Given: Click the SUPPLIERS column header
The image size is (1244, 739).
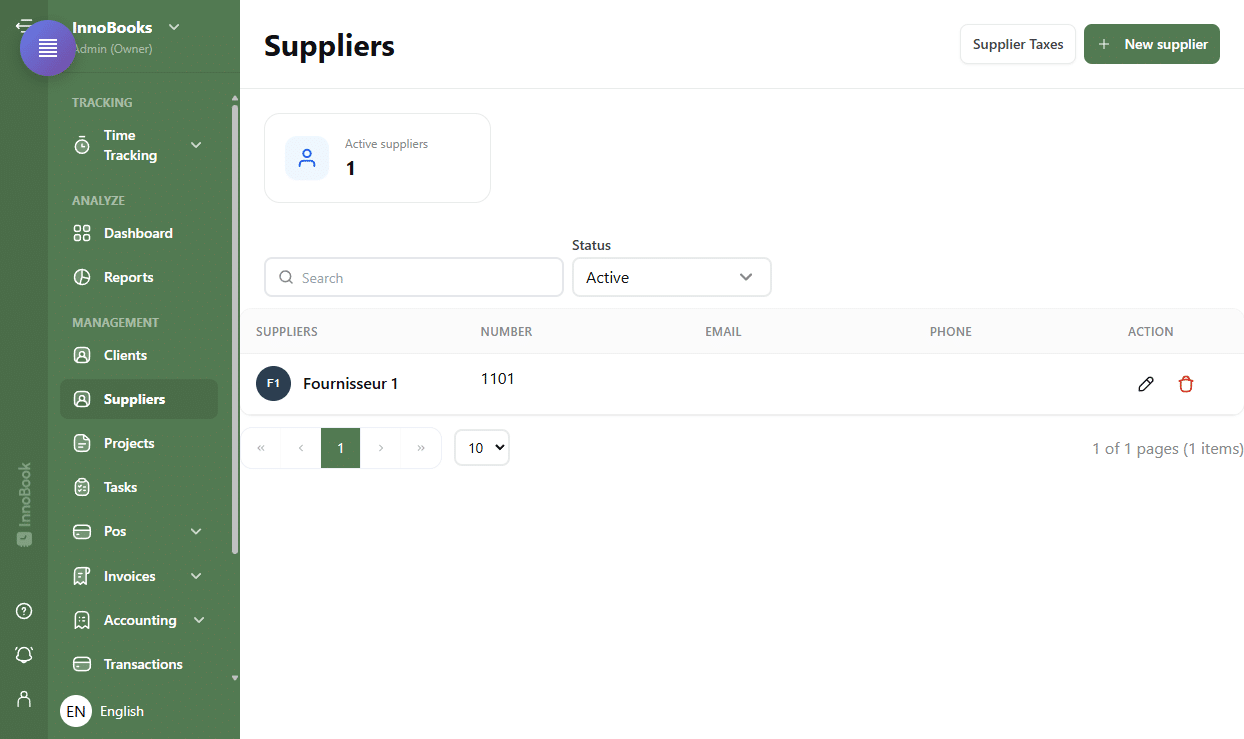Looking at the screenshot, I should [x=287, y=331].
